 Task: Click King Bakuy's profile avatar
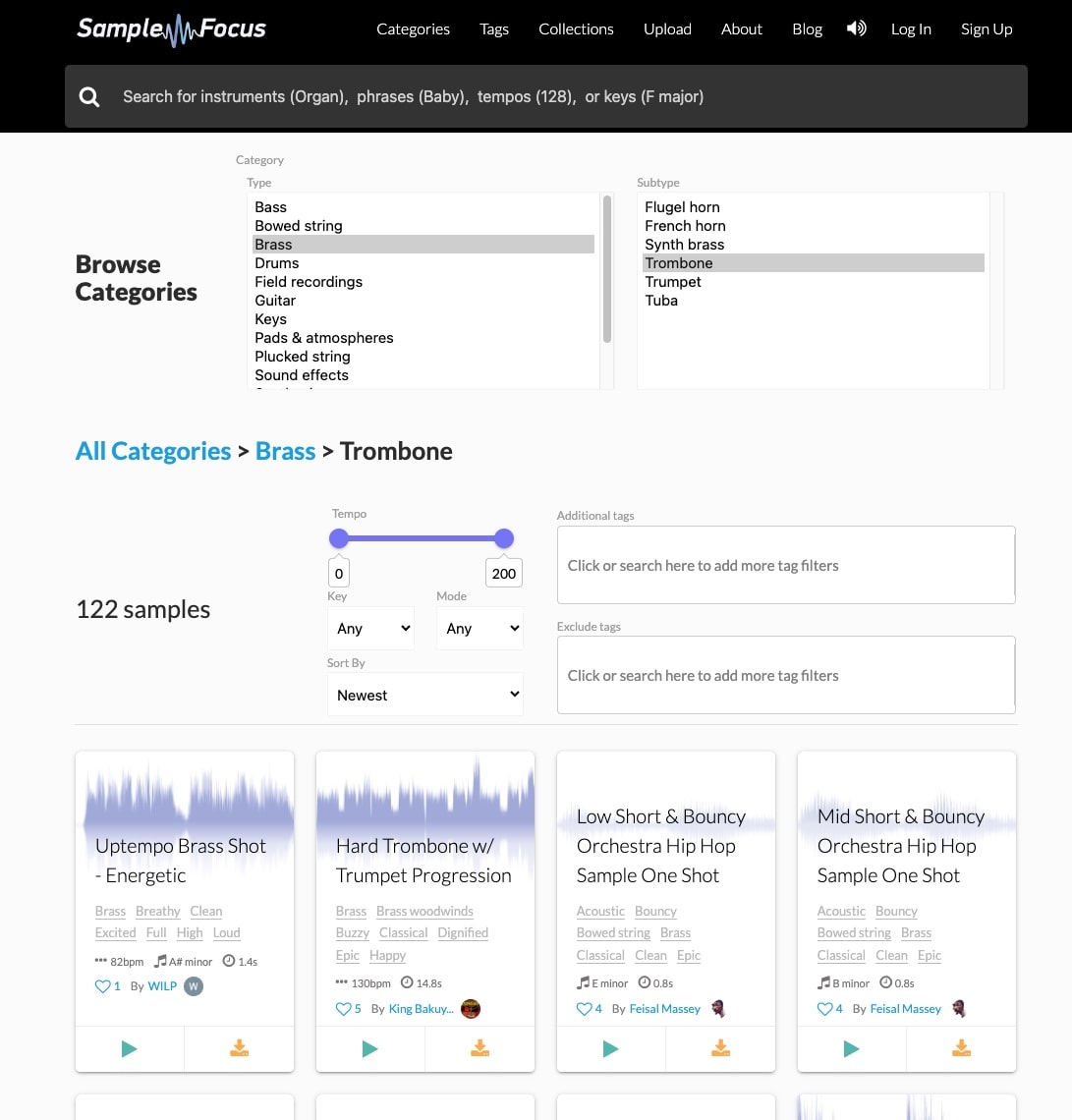[471, 1008]
